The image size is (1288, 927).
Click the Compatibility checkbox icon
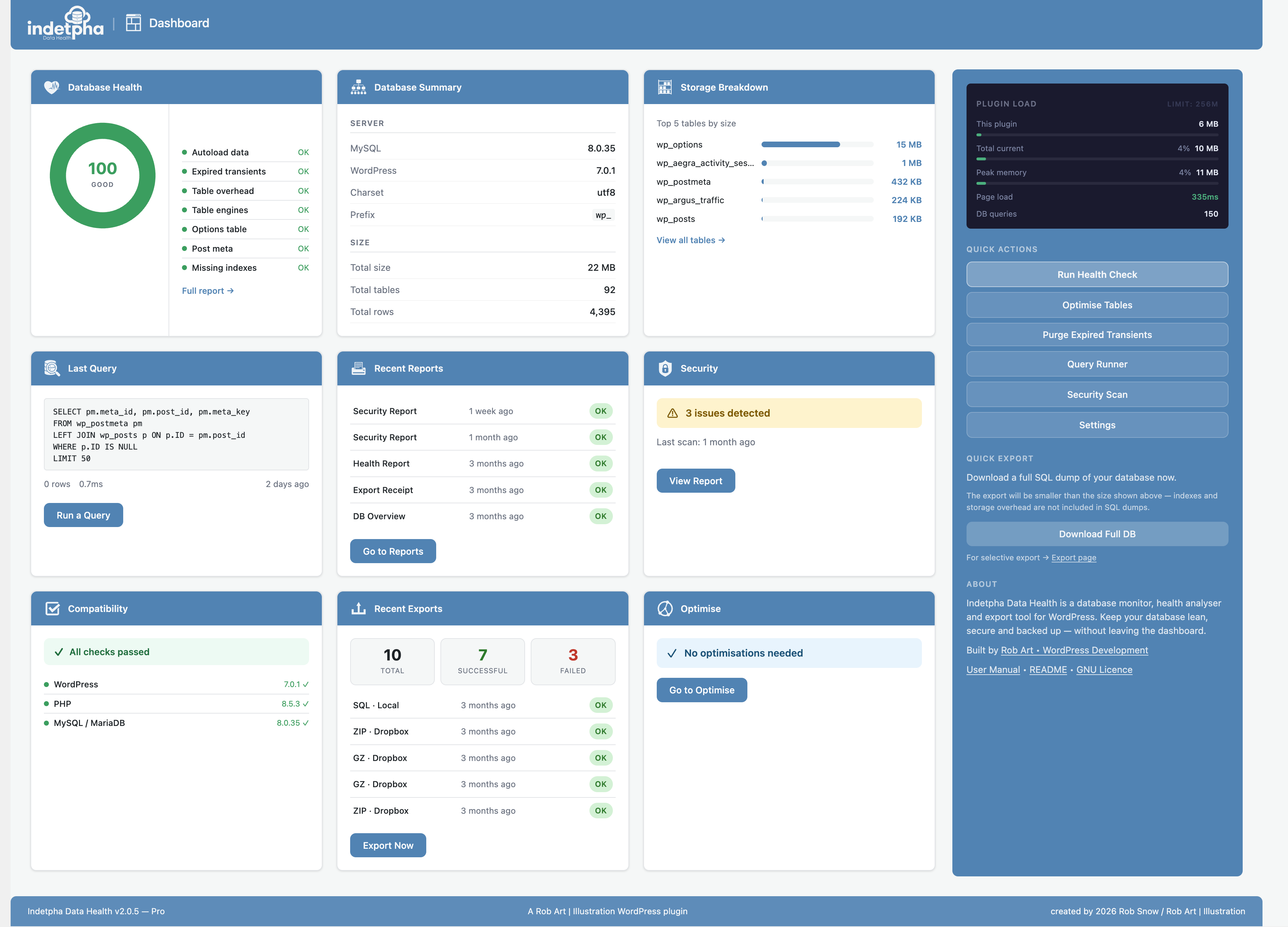pos(52,608)
